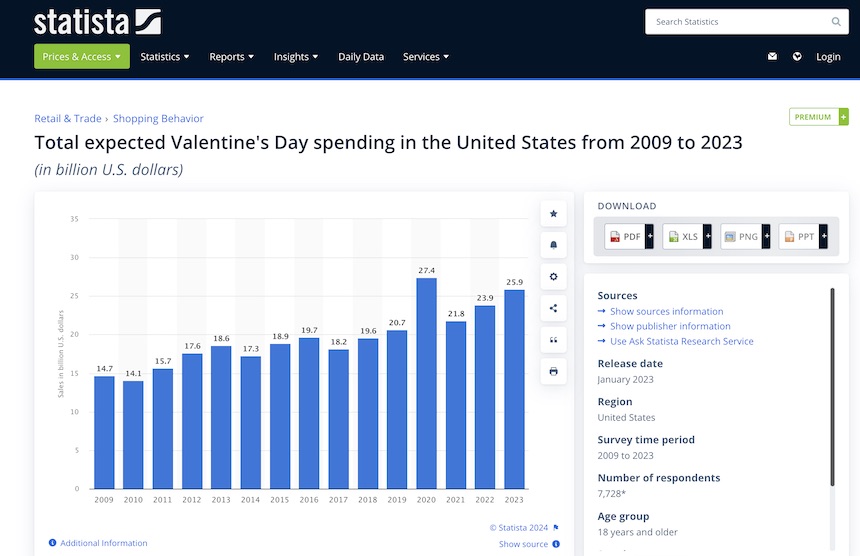The height and width of the screenshot is (556, 860).
Task: Click the 2015 bar with 18.9
Action: 280,416
